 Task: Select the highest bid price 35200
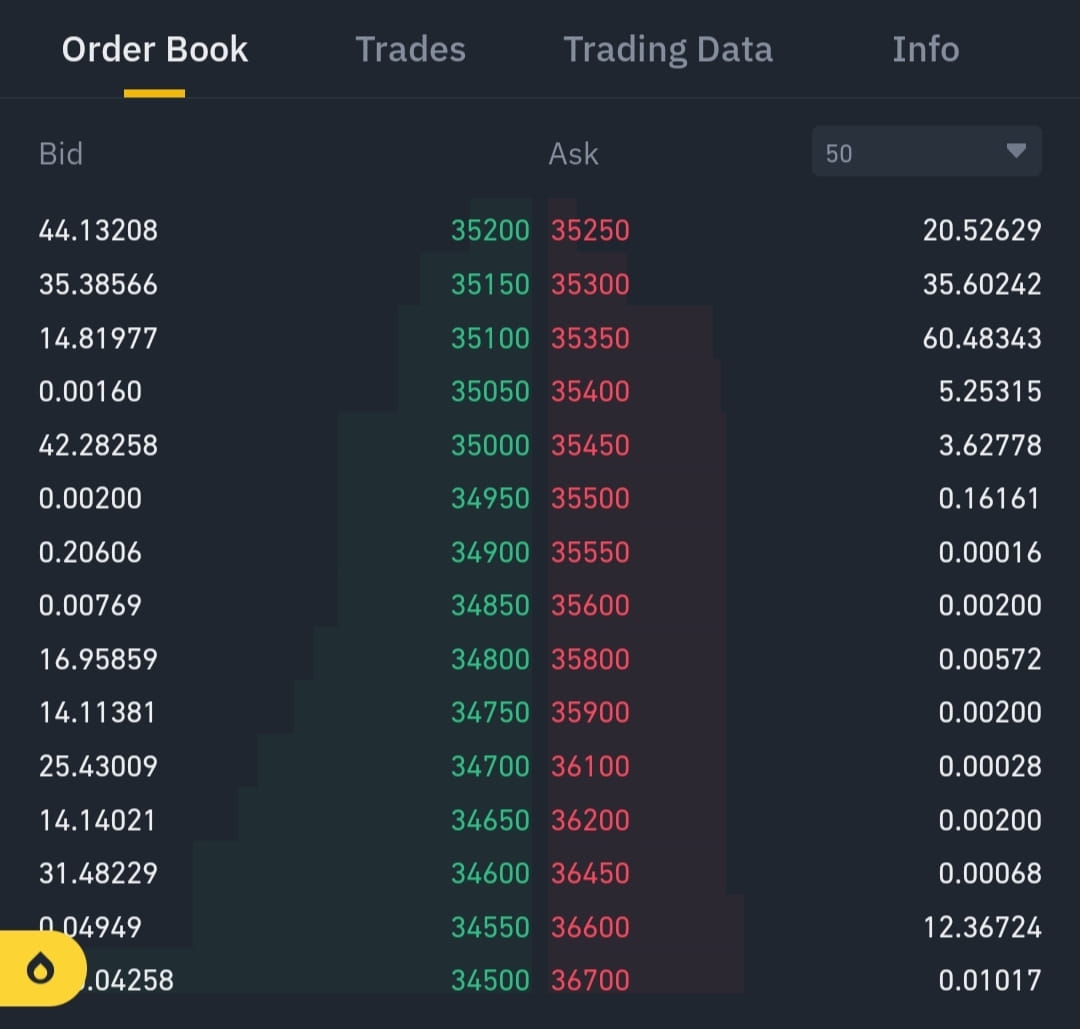(x=490, y=230)
